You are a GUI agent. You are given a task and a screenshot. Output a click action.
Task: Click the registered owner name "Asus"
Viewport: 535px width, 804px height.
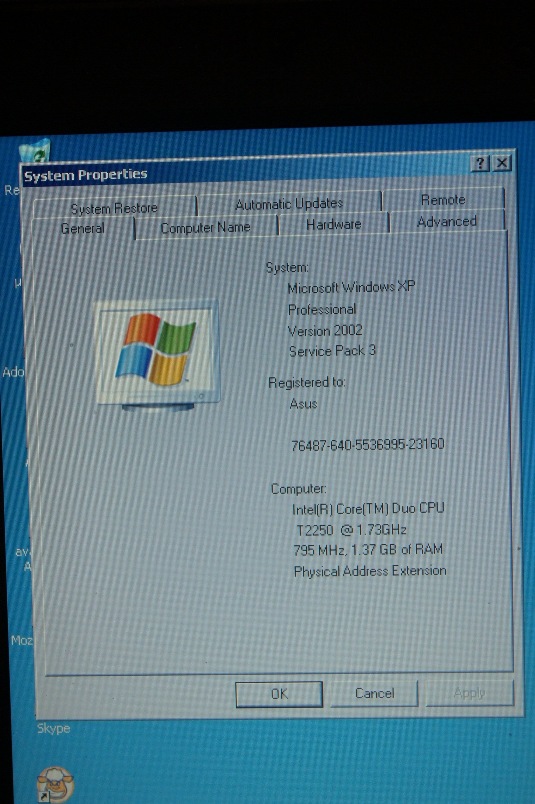point(304,404)
